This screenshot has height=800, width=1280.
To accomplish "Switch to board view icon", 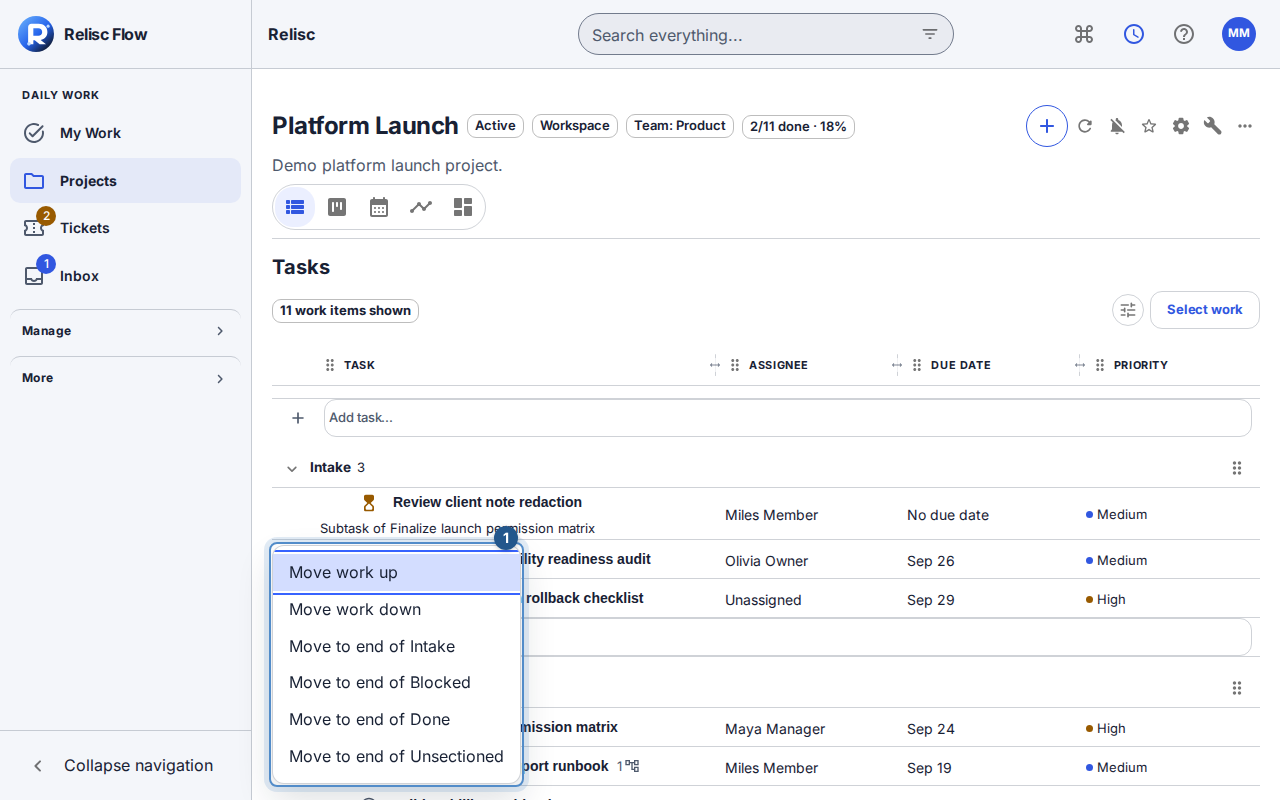I will coord(337,207).
